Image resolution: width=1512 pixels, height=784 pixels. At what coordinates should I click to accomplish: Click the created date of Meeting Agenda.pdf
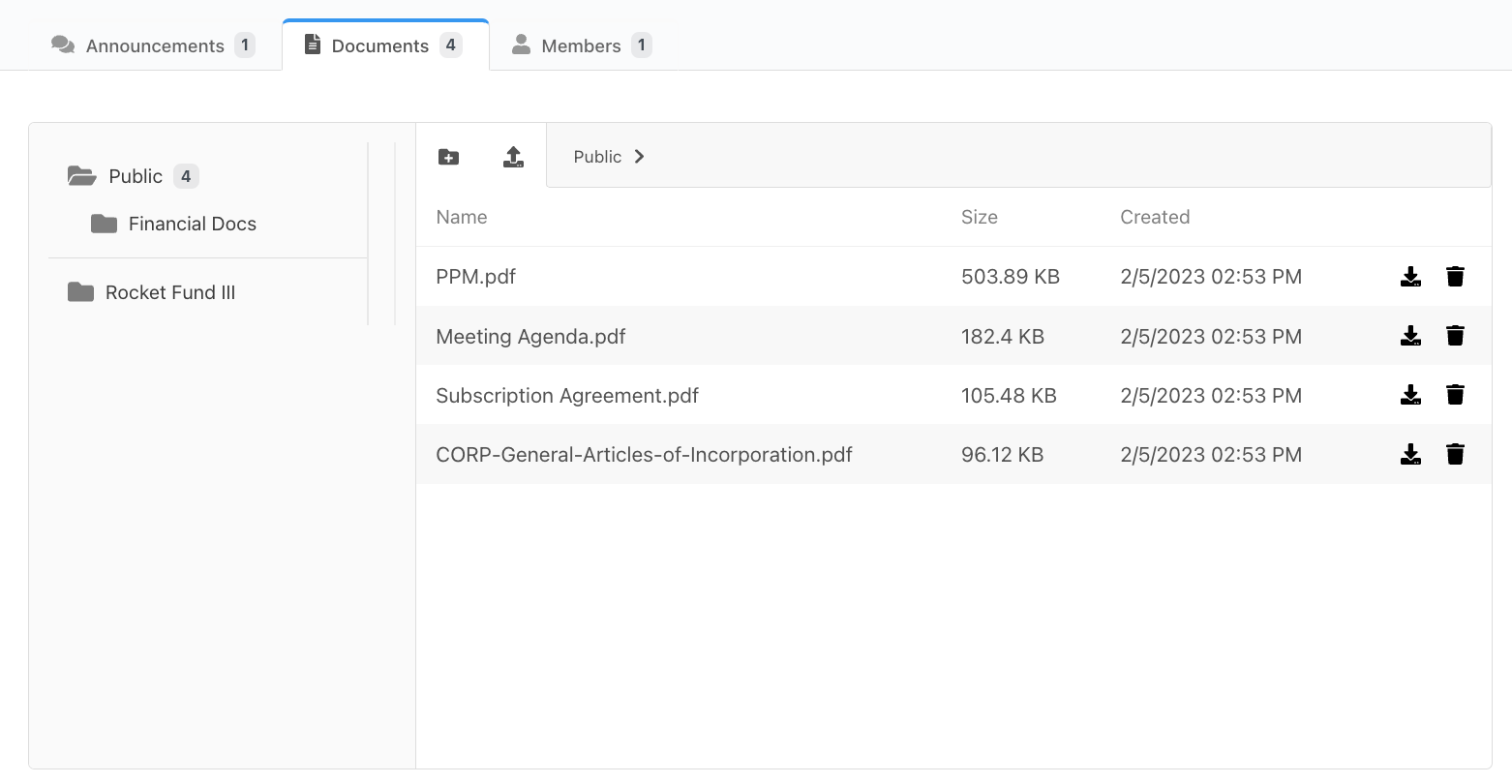tap(1211, 337)
